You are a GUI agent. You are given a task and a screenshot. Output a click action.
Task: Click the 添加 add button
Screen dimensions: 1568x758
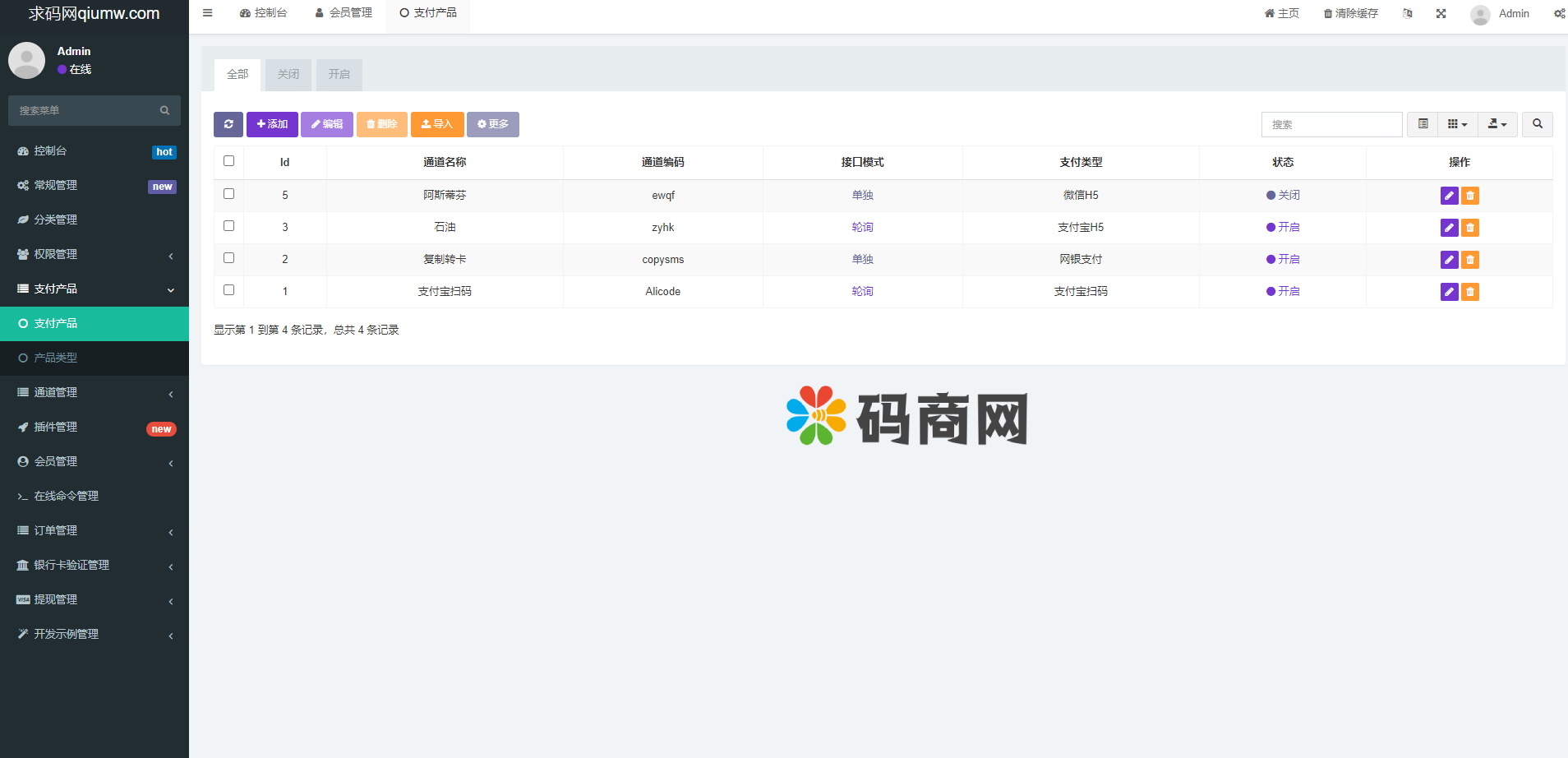pos(272,124)
